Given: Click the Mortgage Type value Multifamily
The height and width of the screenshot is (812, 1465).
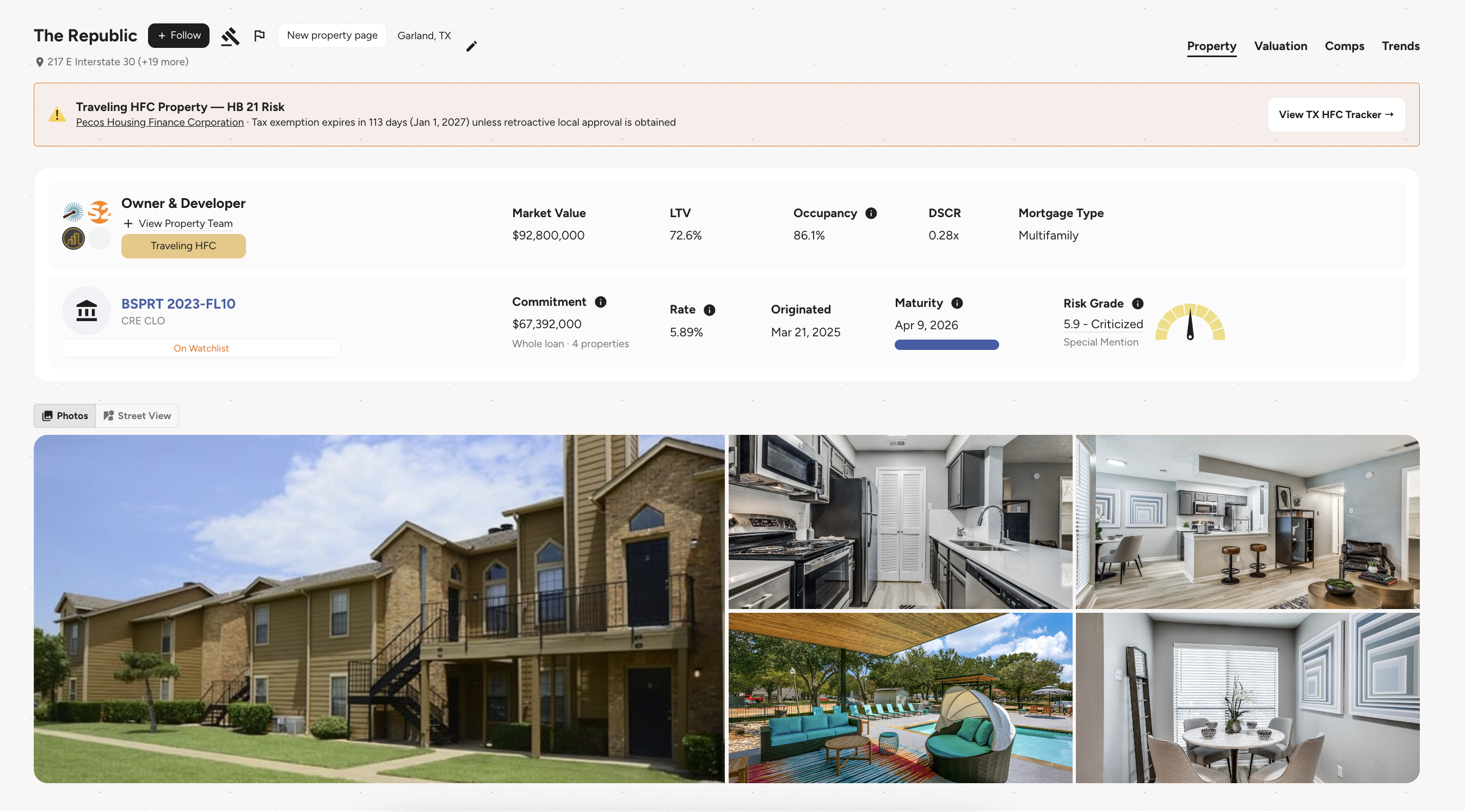Looking at the screenshot, I should click(x=1048, y=236).
